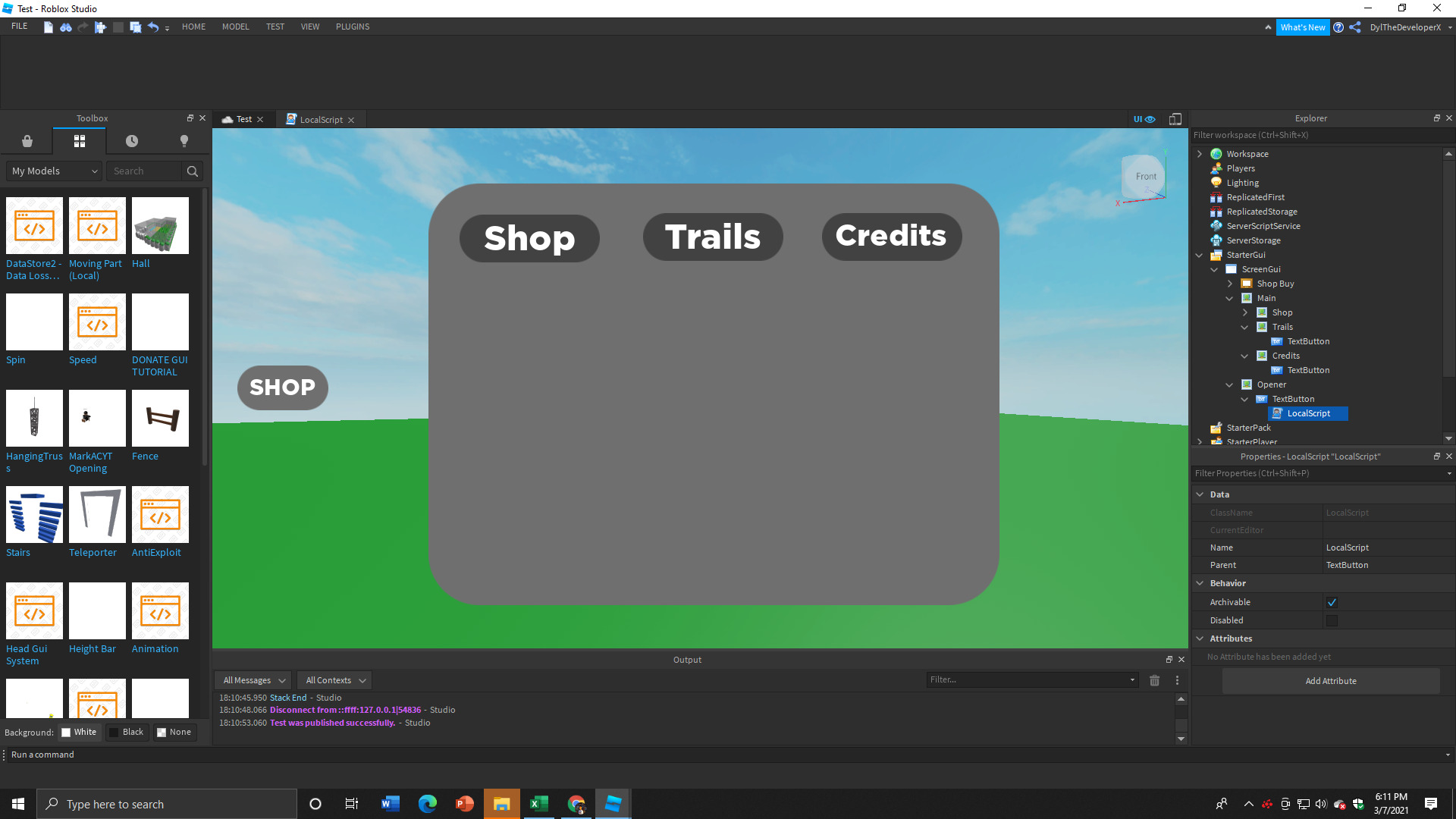Open the My Models dropdown
The width and height of the screenshot is (1456, 819).
tap(55, 171)
